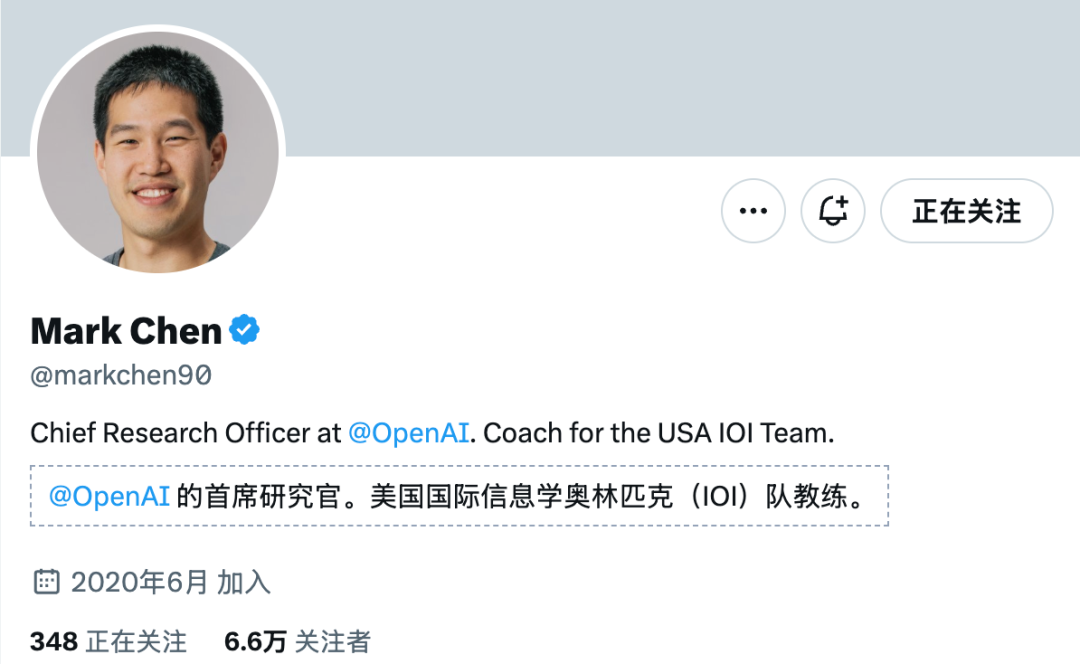The width and height of the screenshot is (1080, 664).
Task: Click the 2020年6月 加入 join date text
Action: pos(170,582)
